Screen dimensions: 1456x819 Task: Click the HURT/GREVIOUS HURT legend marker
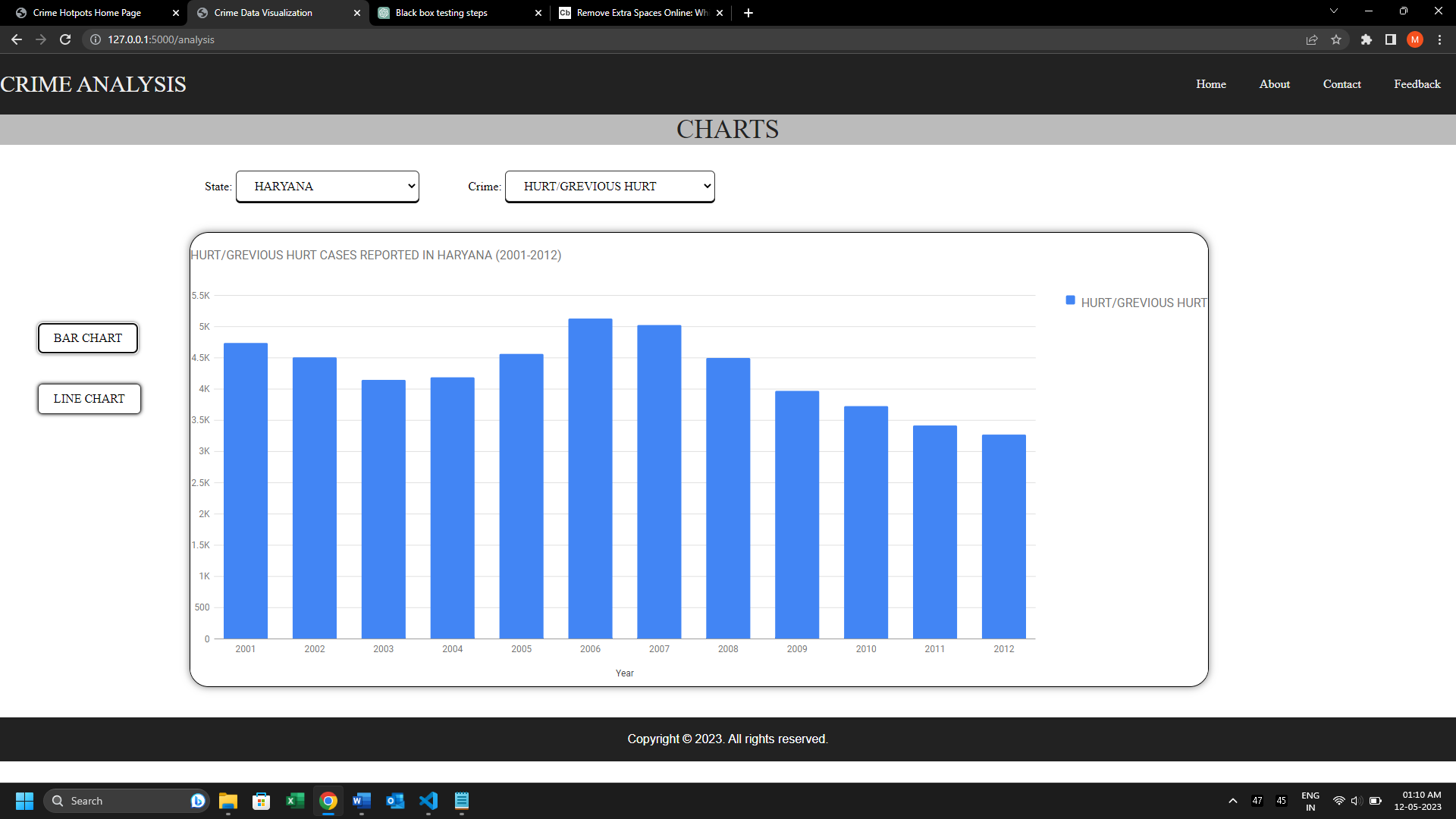tap(1069, 300)
